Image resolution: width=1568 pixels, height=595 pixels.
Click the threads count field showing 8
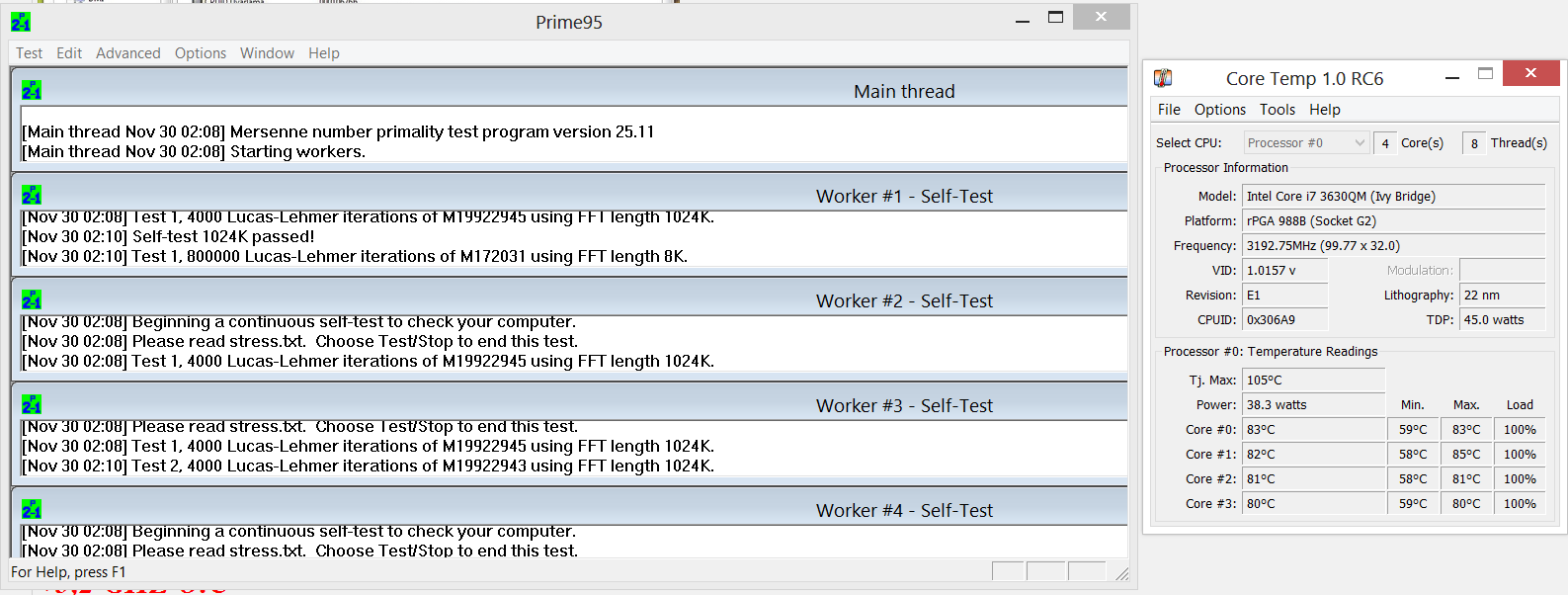tap(1474, 143)
